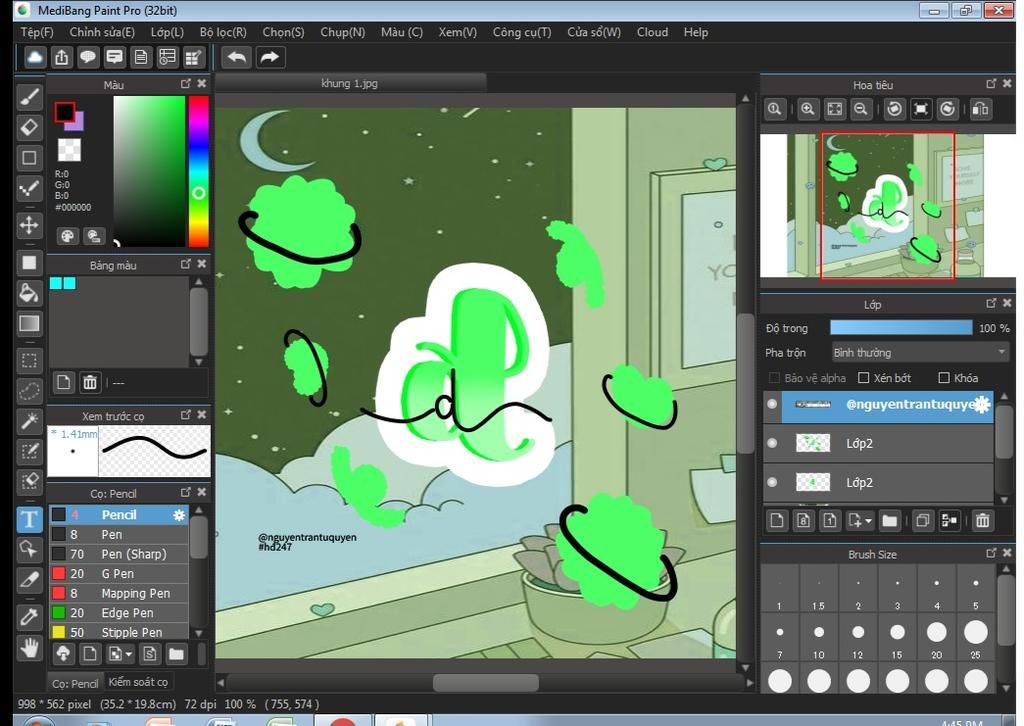Screen dimensions: 1024x726
Task: Select the Move tool
Action: [29, 225]
